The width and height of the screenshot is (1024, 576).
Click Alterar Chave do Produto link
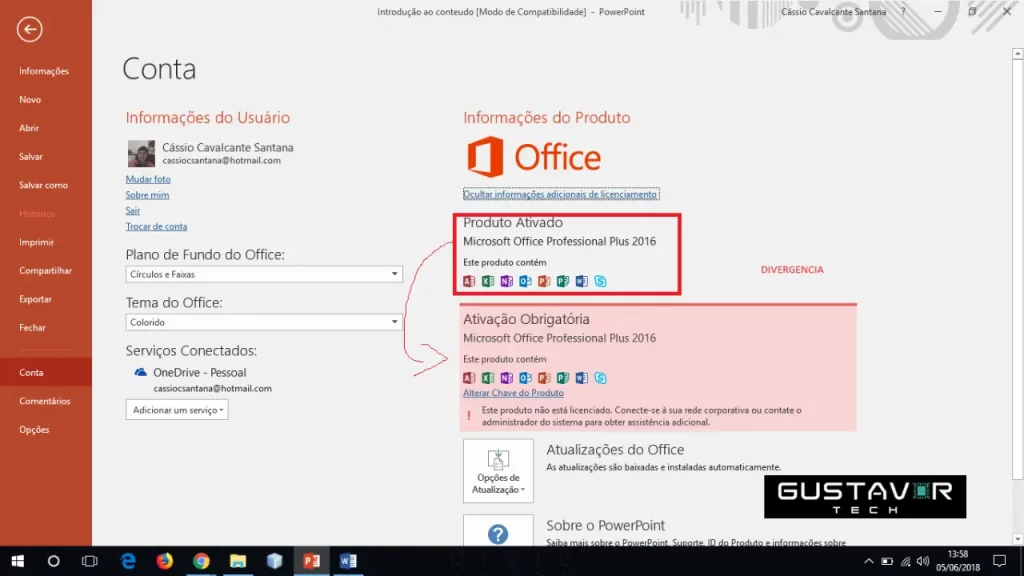point(513,393)
